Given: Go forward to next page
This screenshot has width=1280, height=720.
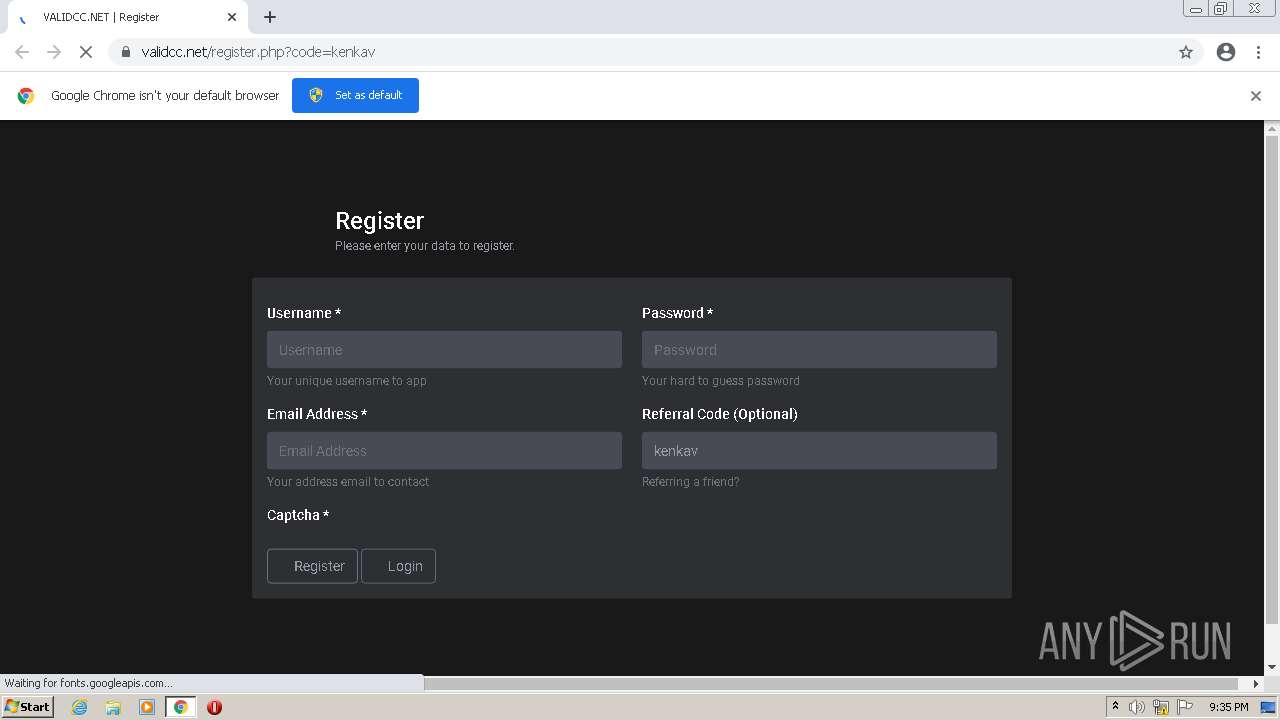Looking at the screenshot, I should click(x=54, y=52).
